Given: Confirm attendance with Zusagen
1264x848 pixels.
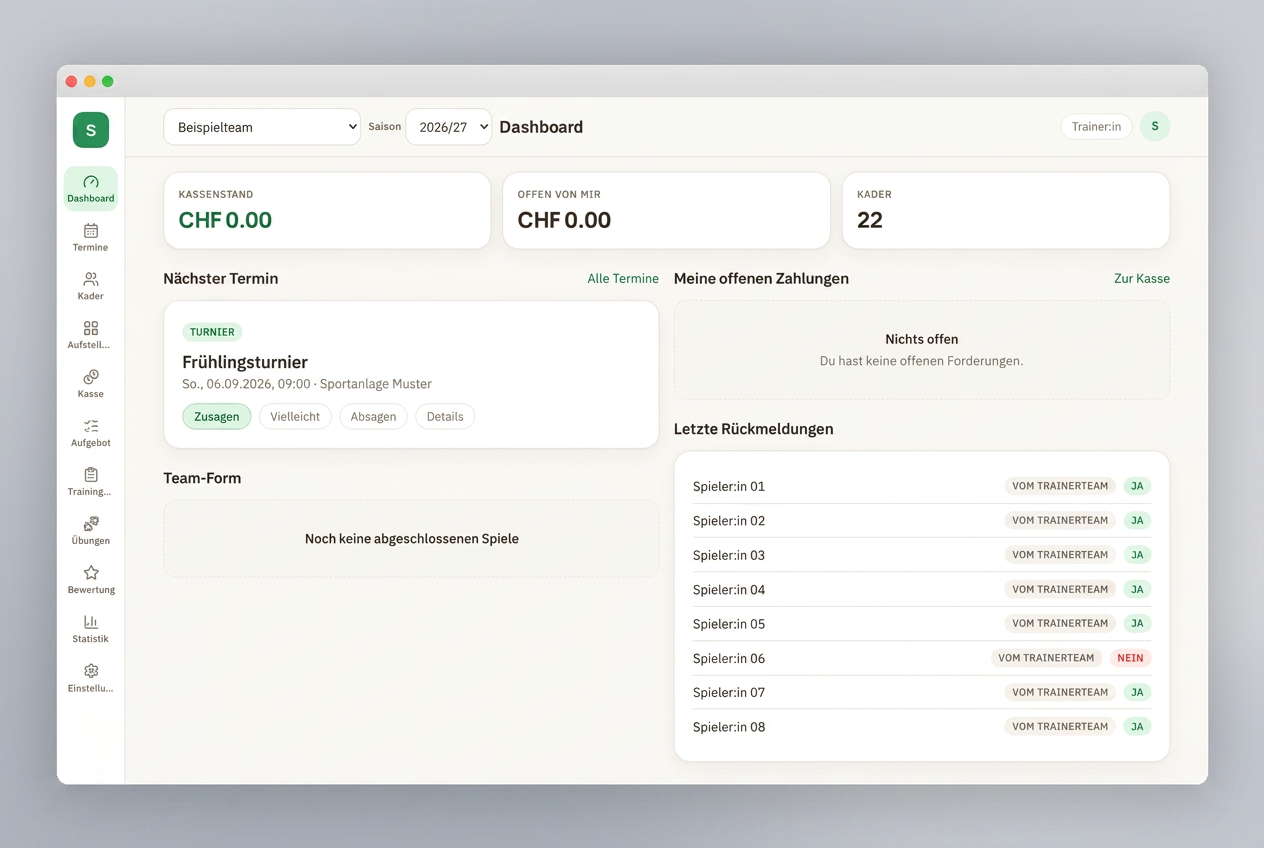Looking at the screenshot, I should click(216, 416).
